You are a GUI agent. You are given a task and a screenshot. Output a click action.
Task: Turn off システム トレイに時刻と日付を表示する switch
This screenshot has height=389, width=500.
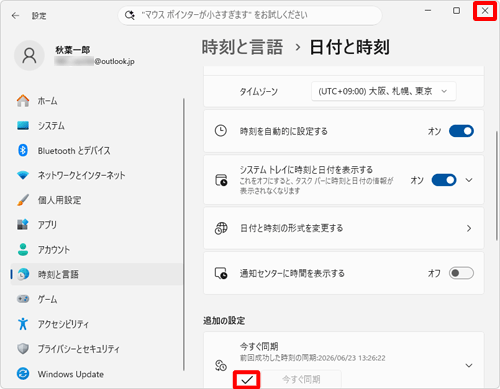coord(444,180)
